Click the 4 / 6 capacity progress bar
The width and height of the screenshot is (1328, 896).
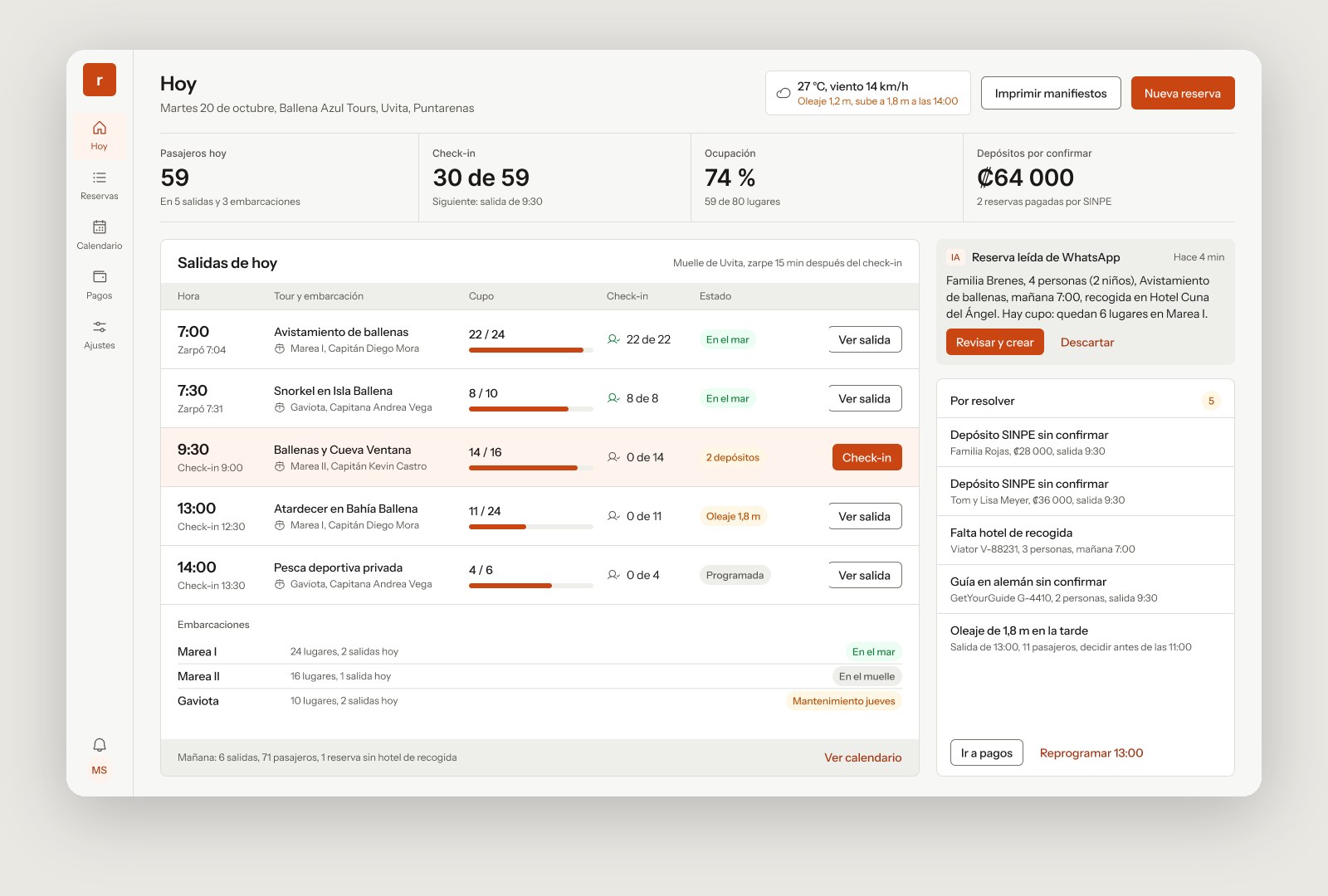coord(531,586)
